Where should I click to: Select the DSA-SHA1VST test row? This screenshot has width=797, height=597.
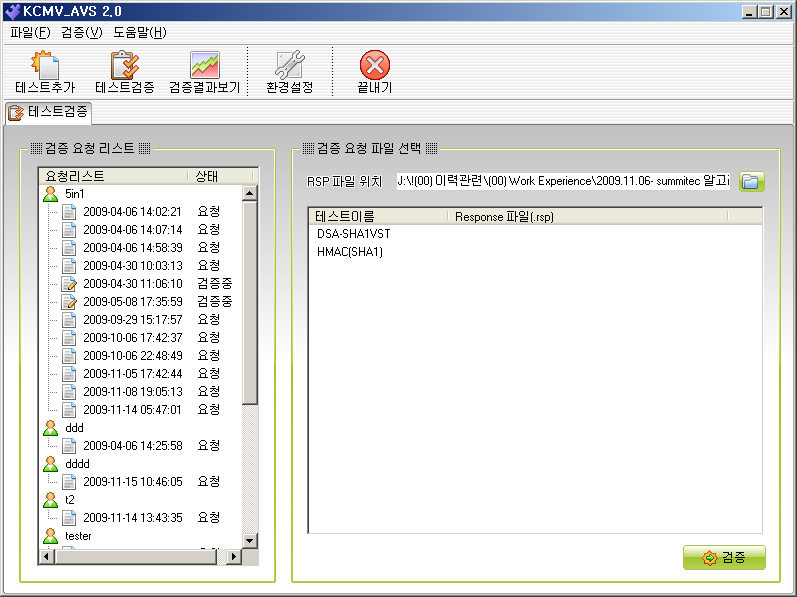353,233
